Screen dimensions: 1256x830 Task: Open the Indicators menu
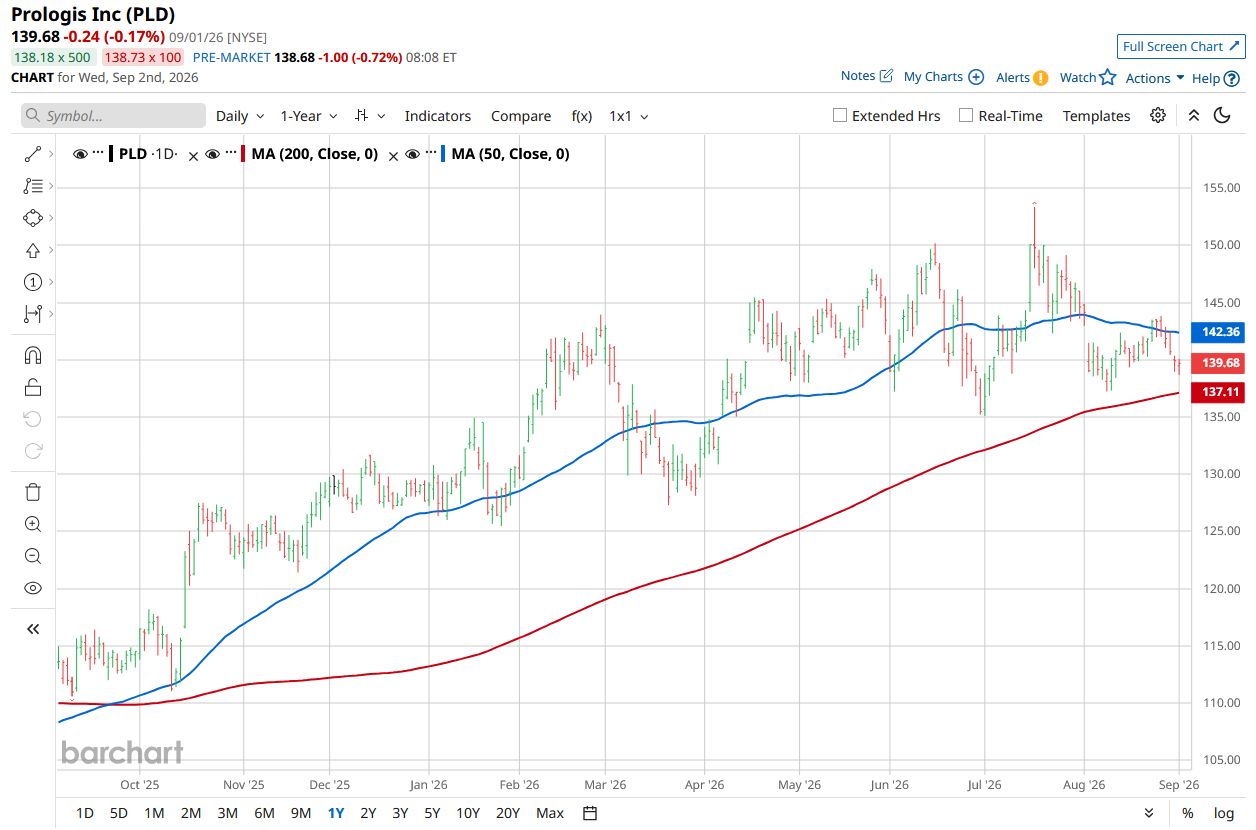pos(438,116)
